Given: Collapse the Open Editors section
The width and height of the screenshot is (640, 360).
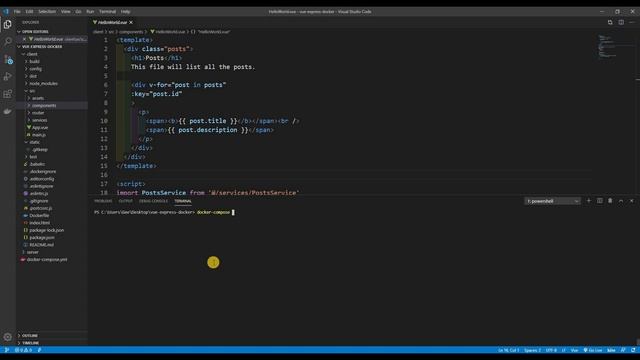Looking at the screenshot, I should click(35, 31).
